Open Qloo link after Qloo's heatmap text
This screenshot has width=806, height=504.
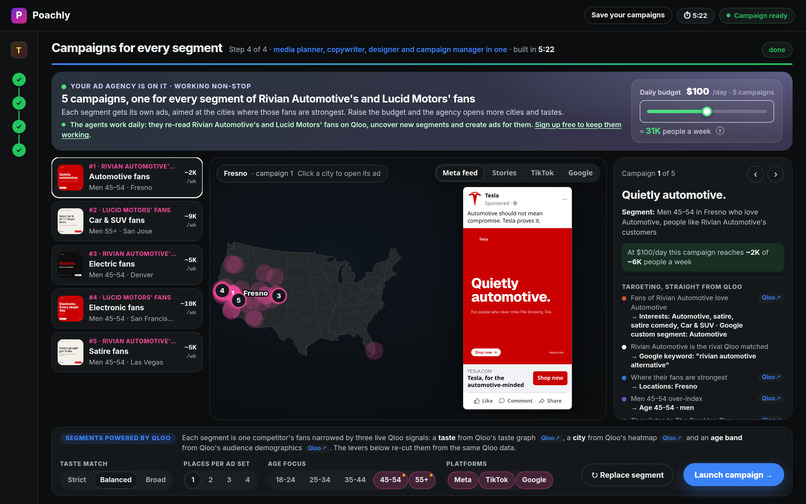pyautogui.click(x=671, y=438)
